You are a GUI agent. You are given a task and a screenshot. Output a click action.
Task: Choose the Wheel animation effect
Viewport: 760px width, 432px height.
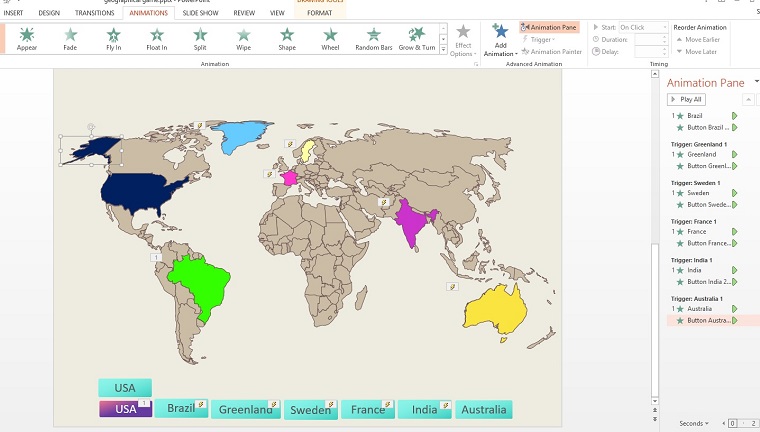click(330, 39)
